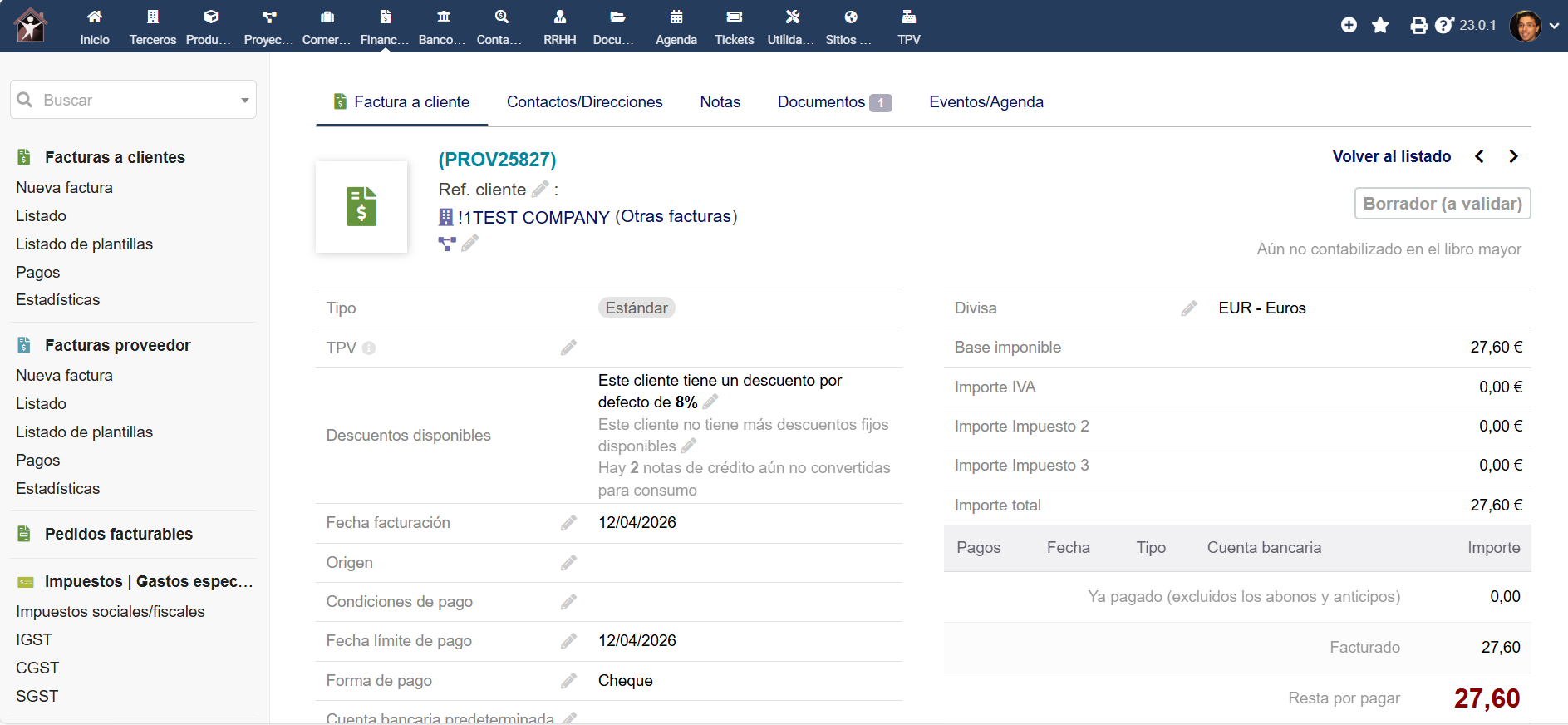Go to next invoice arrow
The width and height of the screenshot is (1568, 725).
tap(1513, 156)
